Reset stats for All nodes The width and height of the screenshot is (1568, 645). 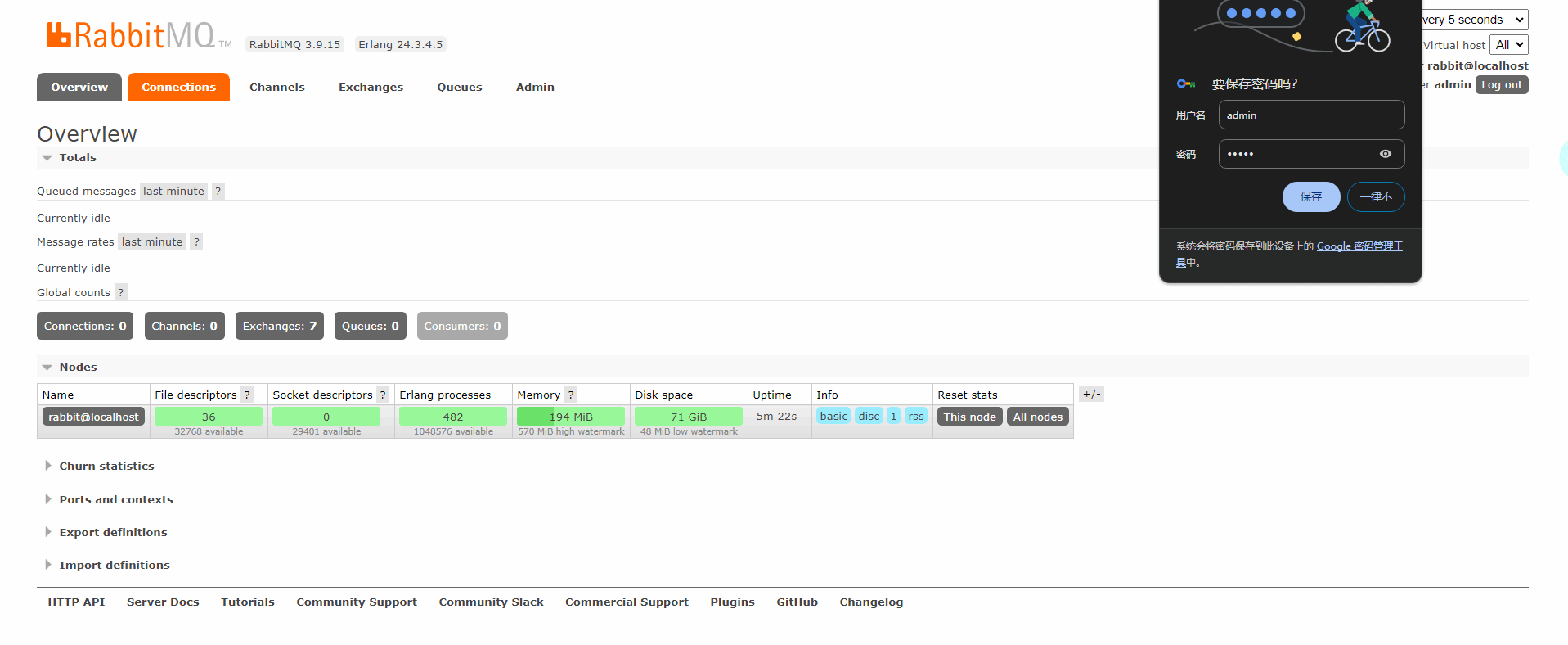pos(1038,417)
